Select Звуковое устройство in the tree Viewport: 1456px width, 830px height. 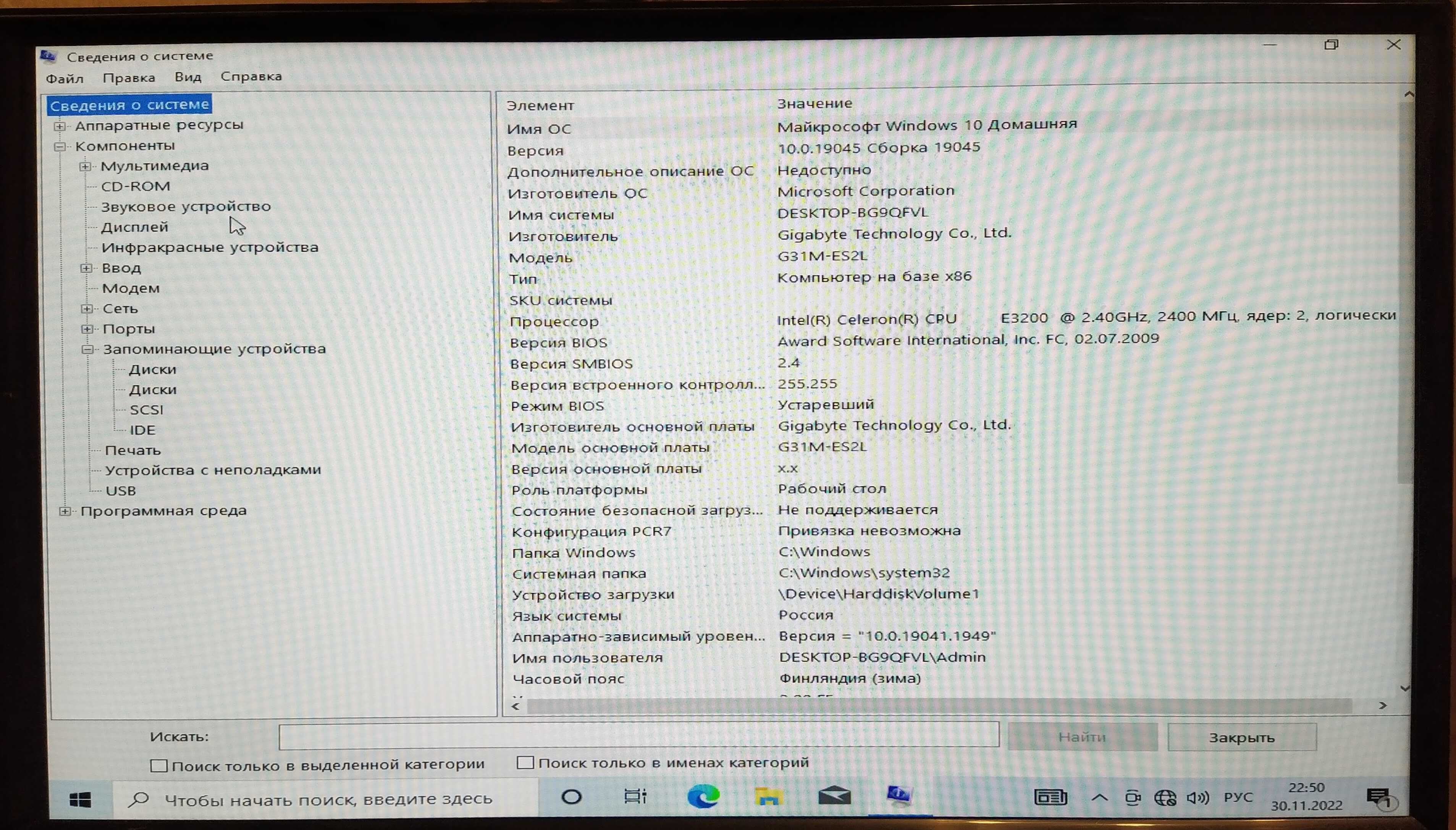pyautogui.click(x=186, y=207)
